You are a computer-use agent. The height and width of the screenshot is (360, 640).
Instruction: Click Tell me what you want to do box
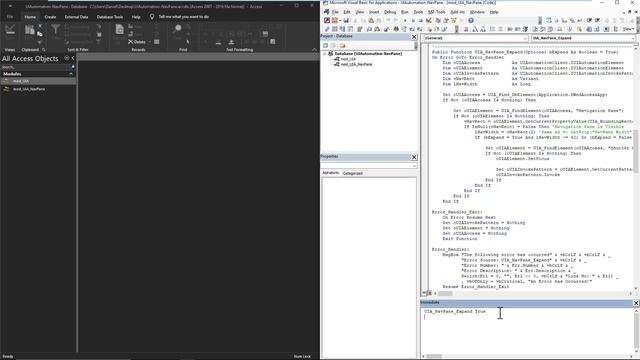click(184, 17)
